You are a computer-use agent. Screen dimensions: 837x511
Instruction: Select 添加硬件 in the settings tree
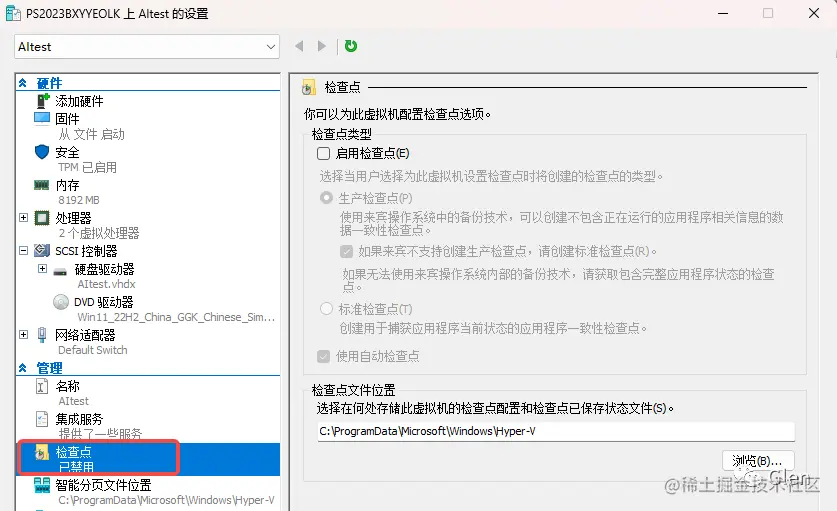(x=79, y=101)
